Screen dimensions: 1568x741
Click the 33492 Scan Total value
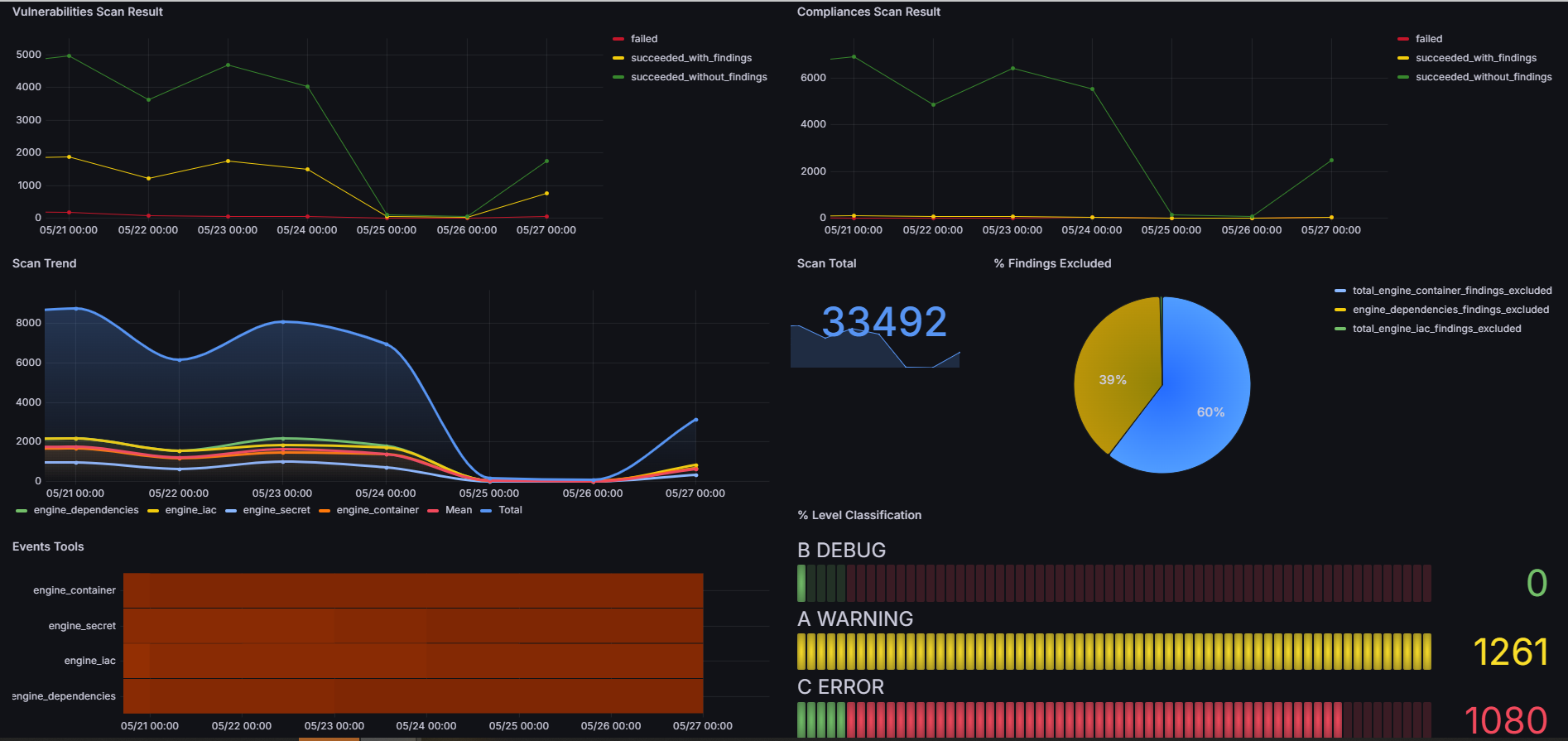(884, 321)
